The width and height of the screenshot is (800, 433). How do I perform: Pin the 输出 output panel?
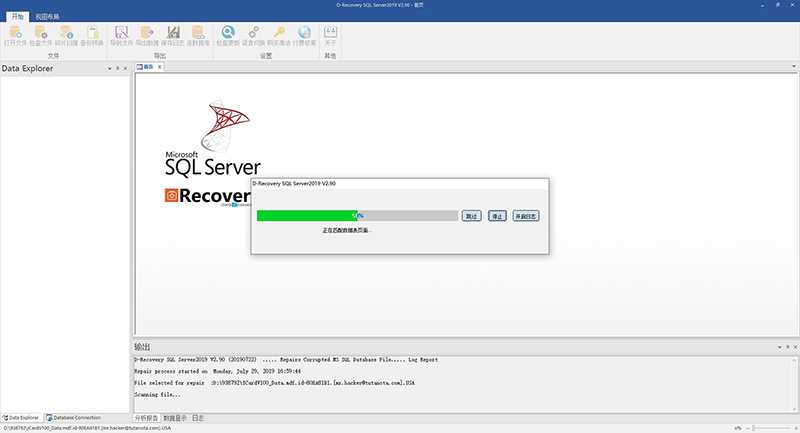pos(787,347)
